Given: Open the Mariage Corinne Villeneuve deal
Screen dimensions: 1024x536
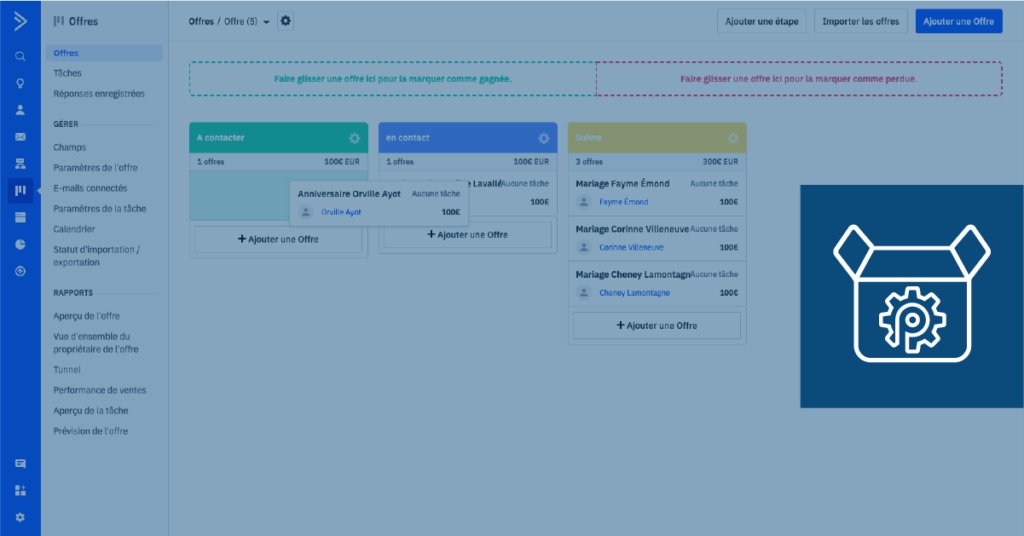Looking at the screenshot, I should 632,229.
